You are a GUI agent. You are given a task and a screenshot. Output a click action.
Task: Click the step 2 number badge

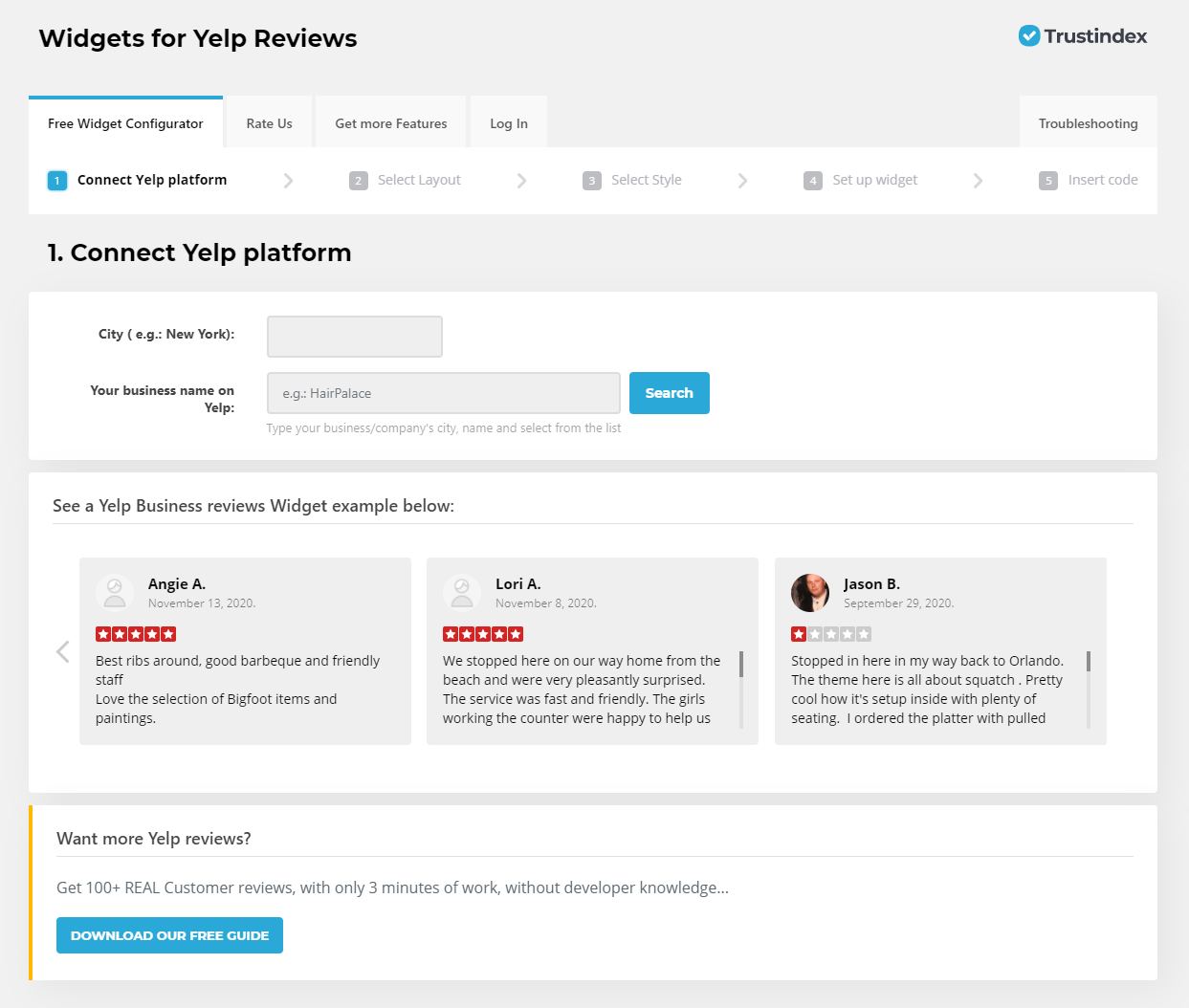coord(359,181)
